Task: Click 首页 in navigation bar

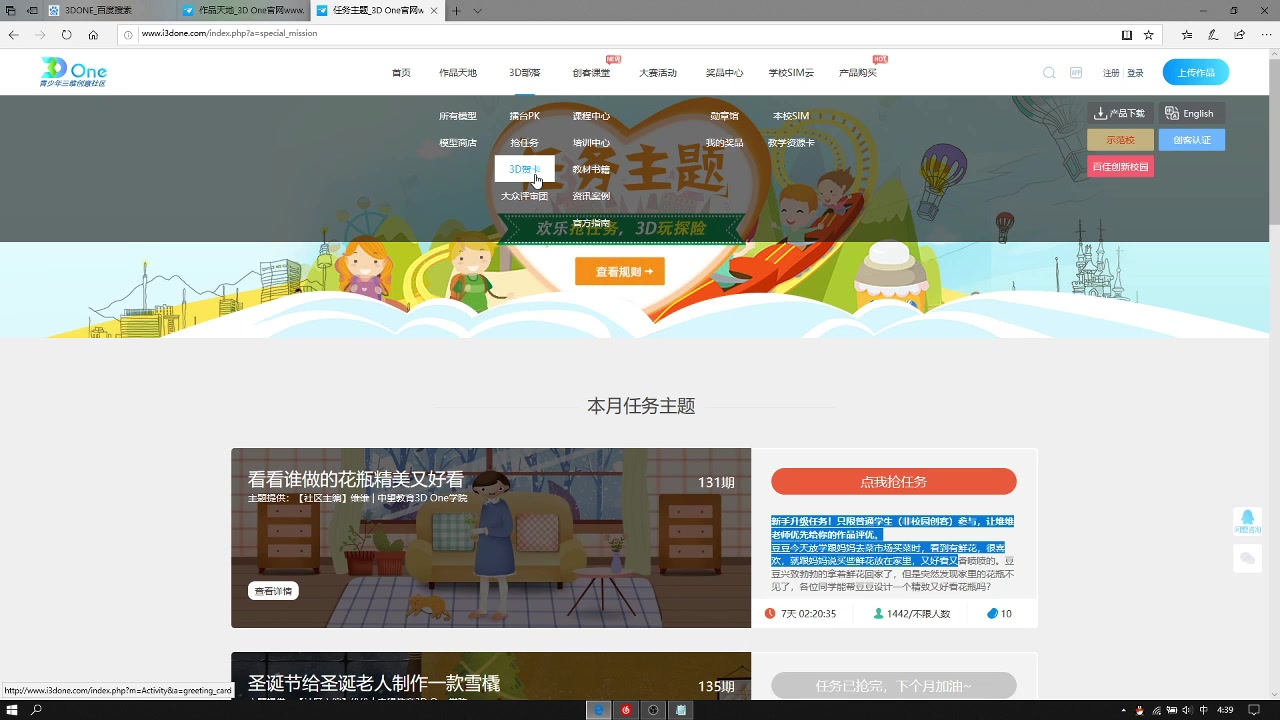Action: pyautogui.click(x=401, y=73)
